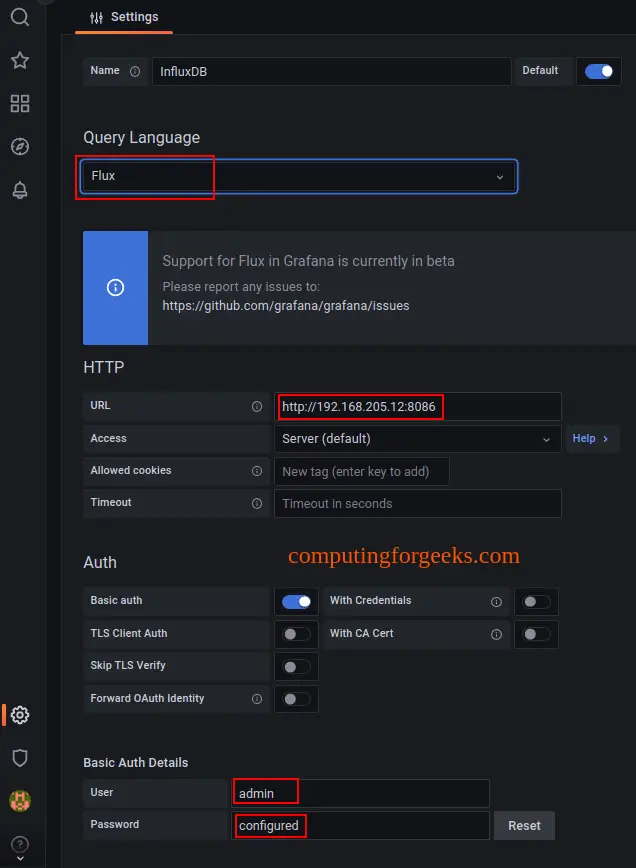The width and height of the screenshot is (636, 868).
Task: Click the Name field containing InfluxDB
Action: point(332,71)
